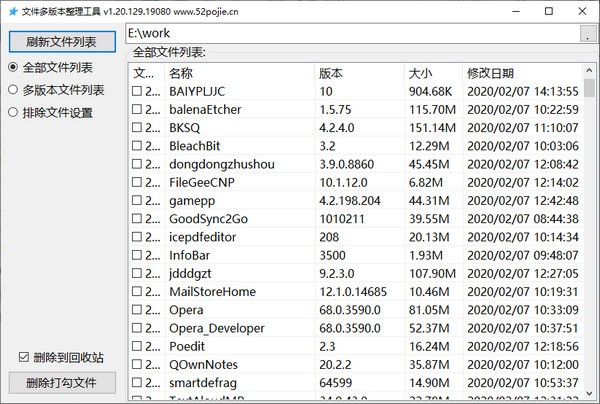The image size is (600, 404).
Task: Click version 4.2.198.204 cell
Action: click(x=350, y=201)
